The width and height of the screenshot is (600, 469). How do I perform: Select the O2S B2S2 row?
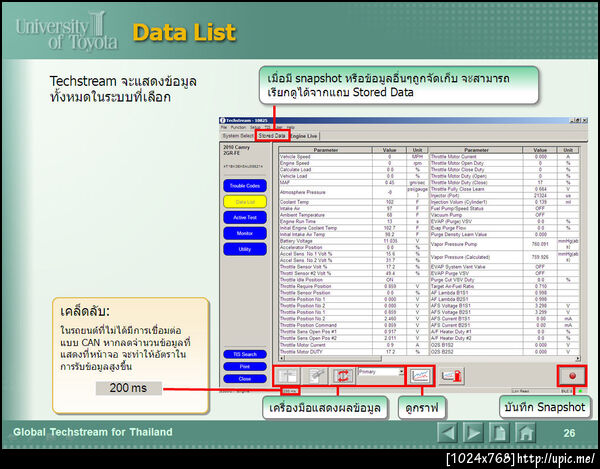pyautogui.click(x=504, y=351)
